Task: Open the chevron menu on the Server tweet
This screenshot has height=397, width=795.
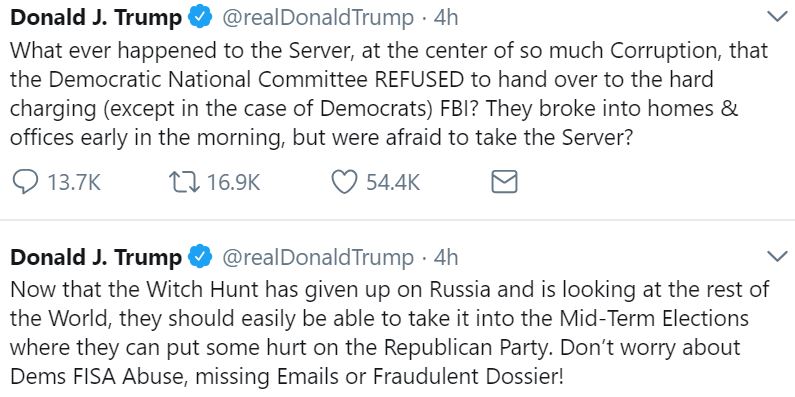Action: [x=778, y=18]
